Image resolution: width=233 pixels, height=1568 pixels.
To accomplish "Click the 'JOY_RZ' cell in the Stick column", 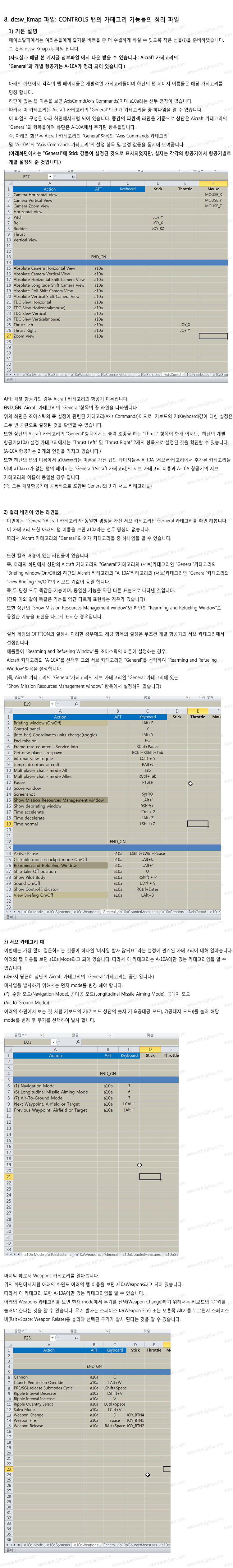I will tap(158, 228).
